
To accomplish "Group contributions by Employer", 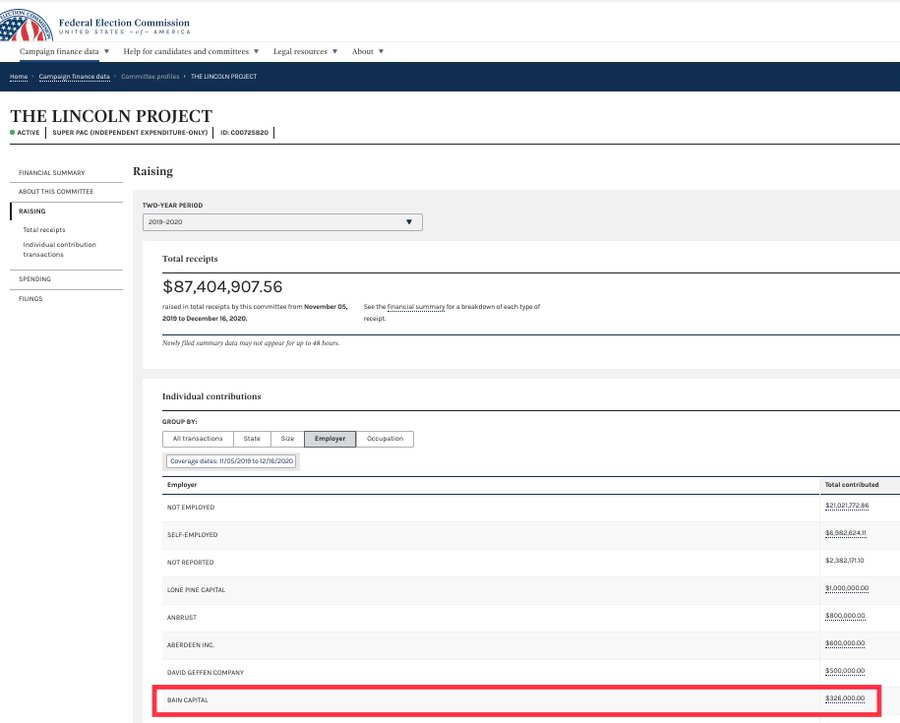I will pos(330,438).
